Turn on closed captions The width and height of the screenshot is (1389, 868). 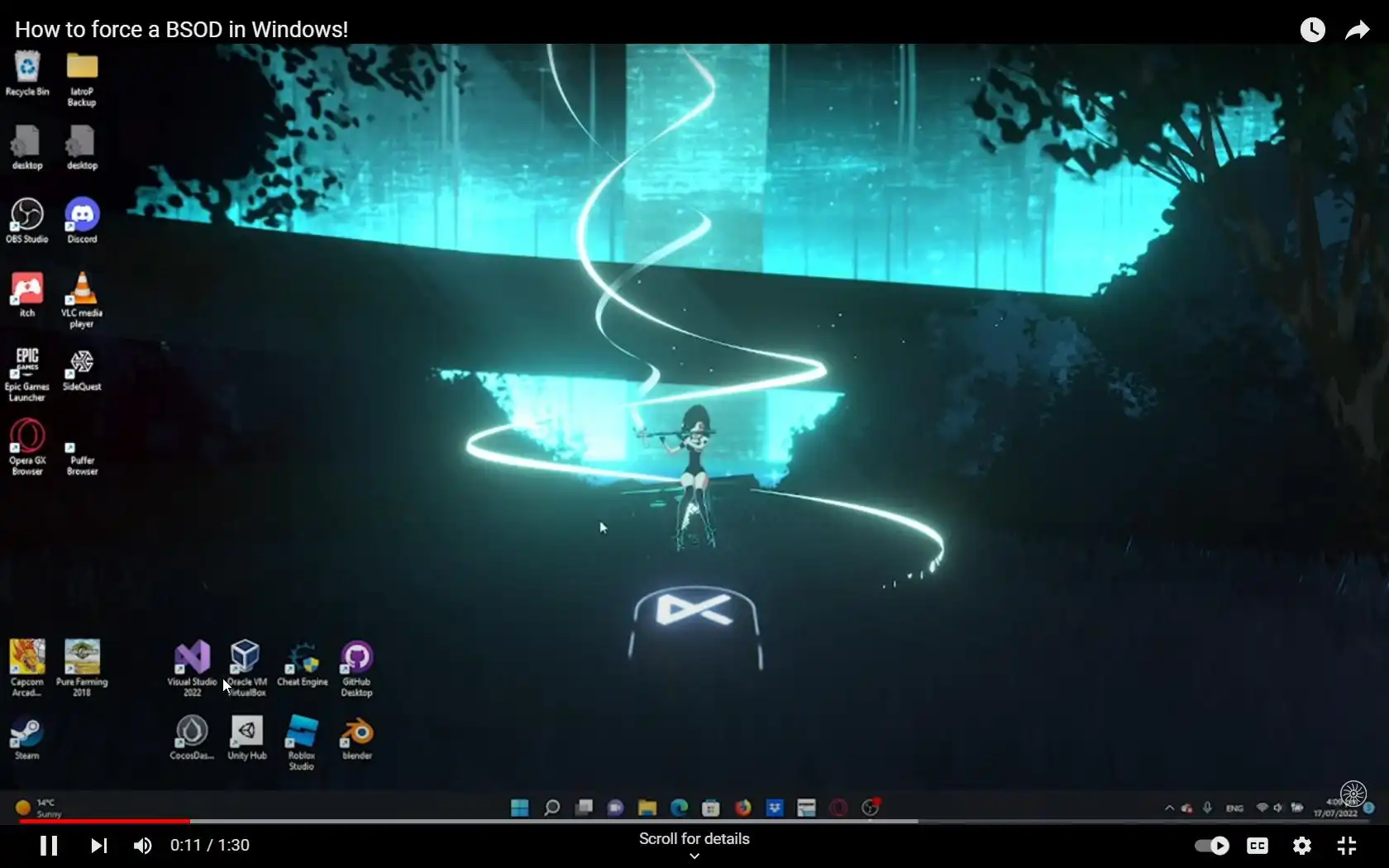pos(1258,845)
